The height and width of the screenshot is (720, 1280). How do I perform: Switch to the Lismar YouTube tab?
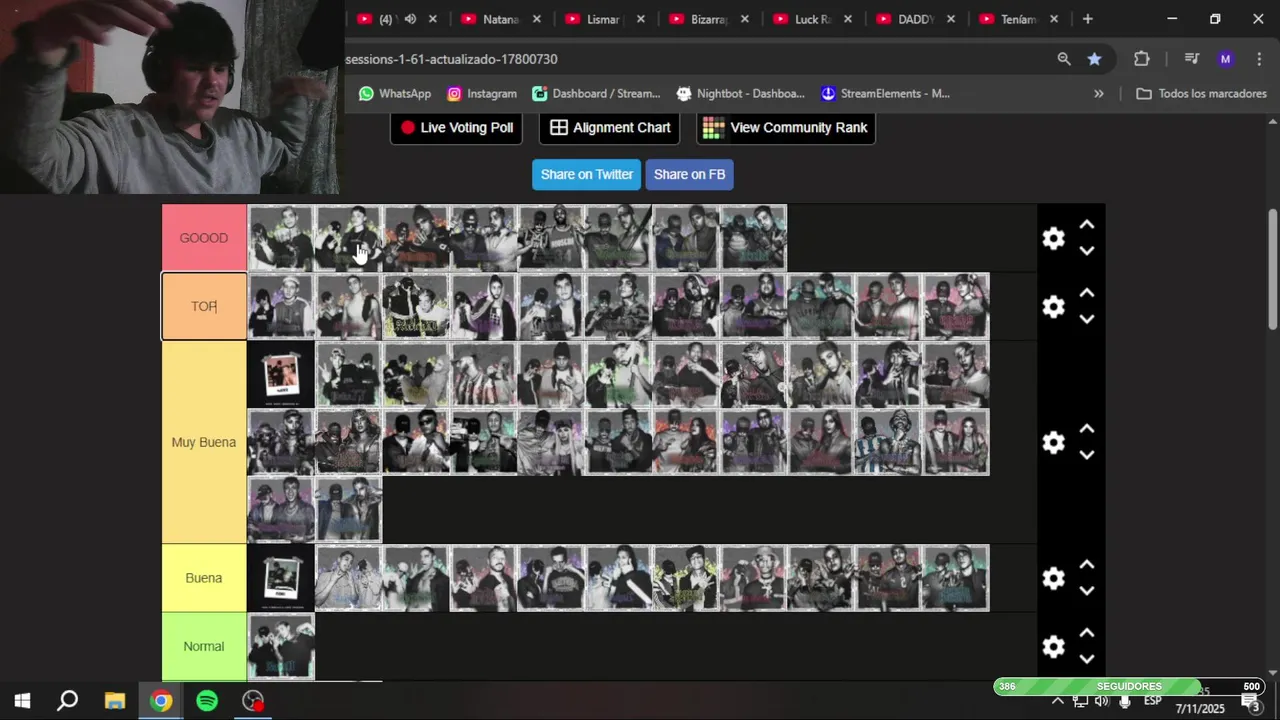coord(603,19)
